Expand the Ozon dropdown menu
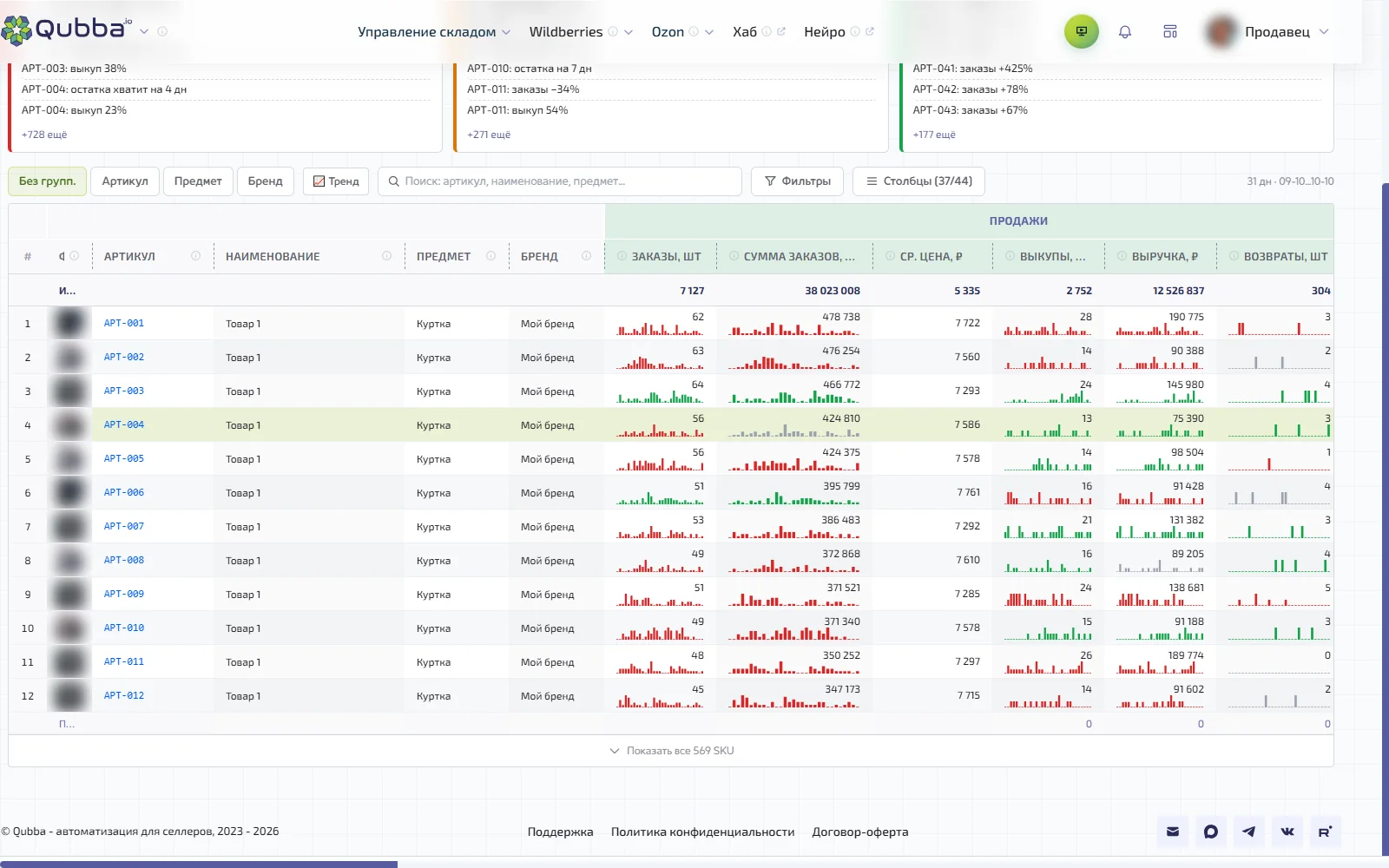Screen dimensions: 1389x868 (682, 32)
